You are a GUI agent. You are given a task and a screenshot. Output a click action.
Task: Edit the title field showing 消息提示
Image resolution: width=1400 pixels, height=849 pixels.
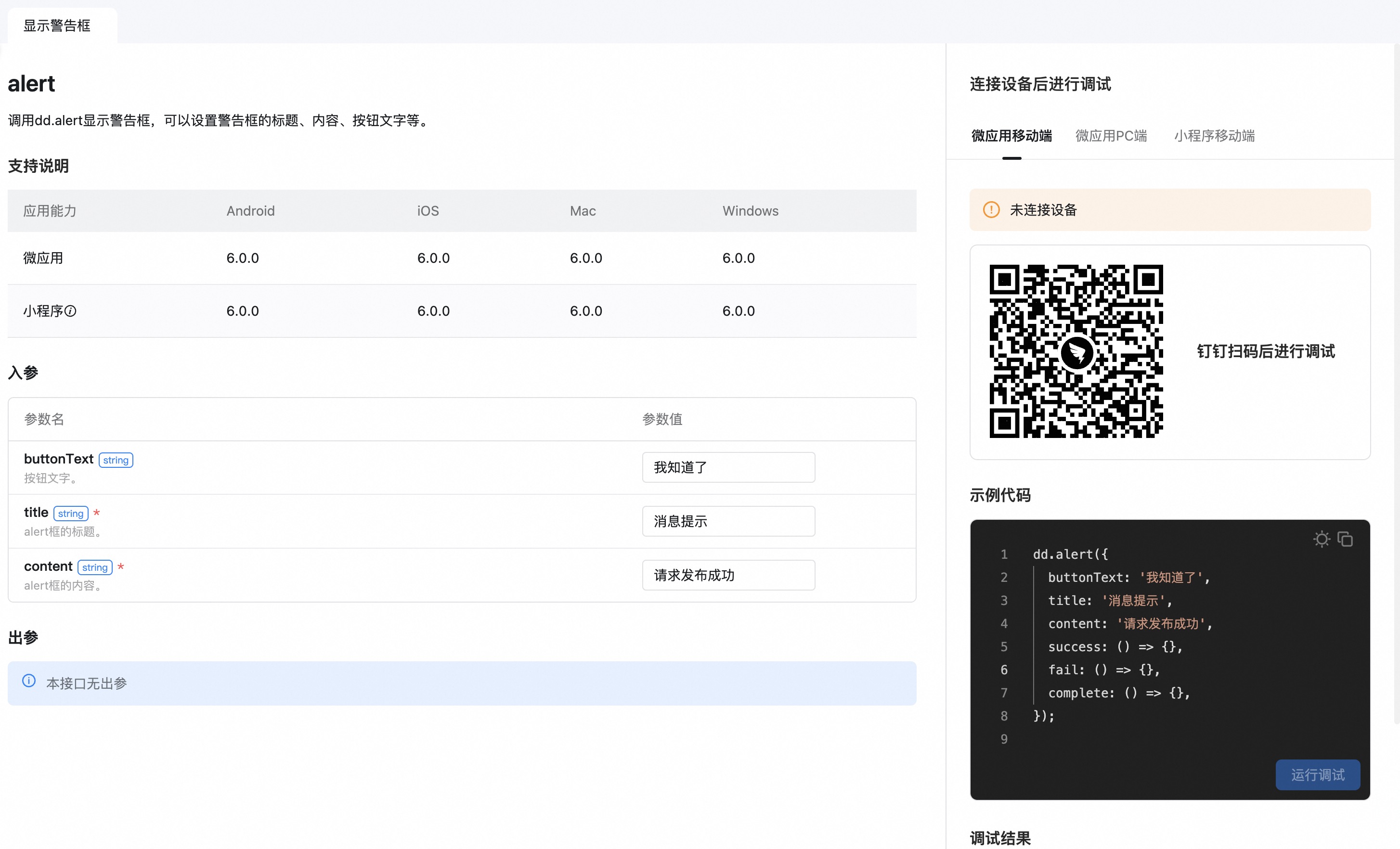click(728, 522)
